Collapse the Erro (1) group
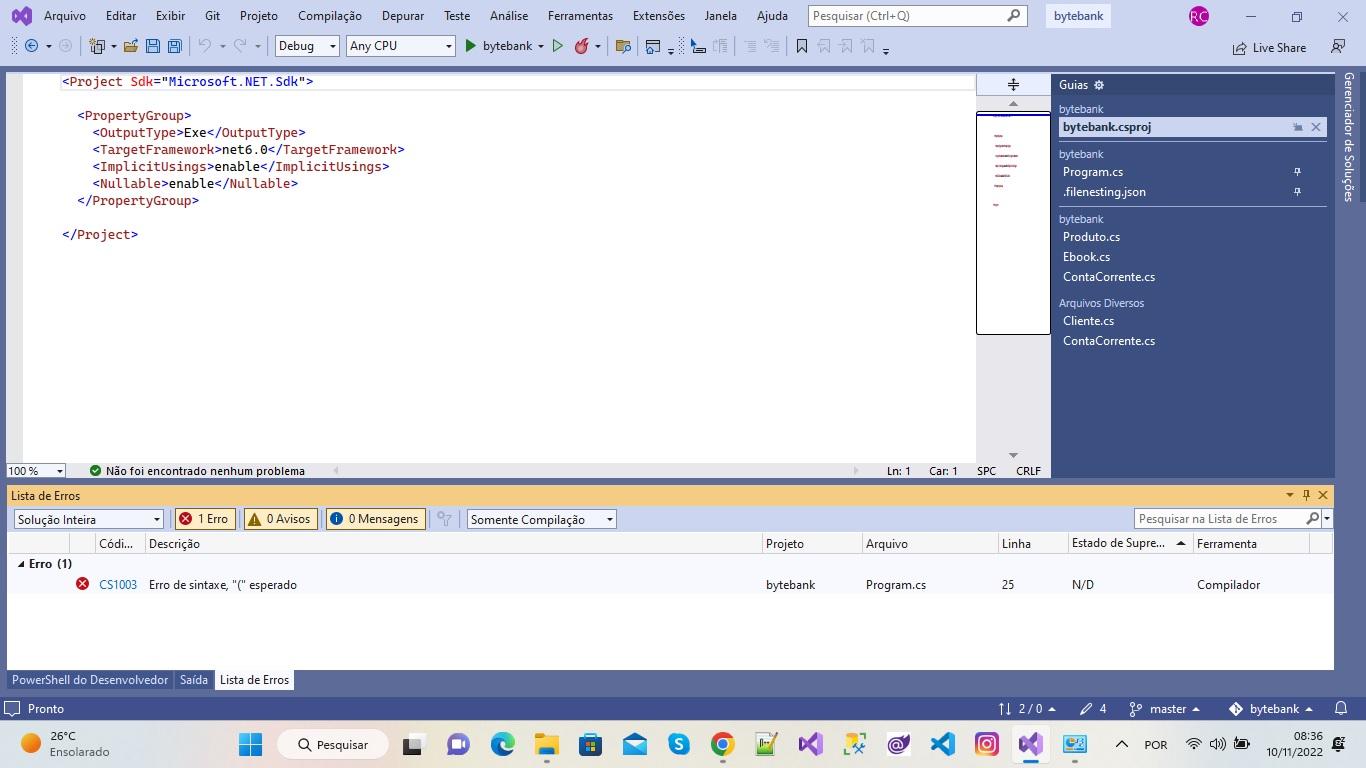The width and height of the screenshot is (1366, 768). point(22,564)
